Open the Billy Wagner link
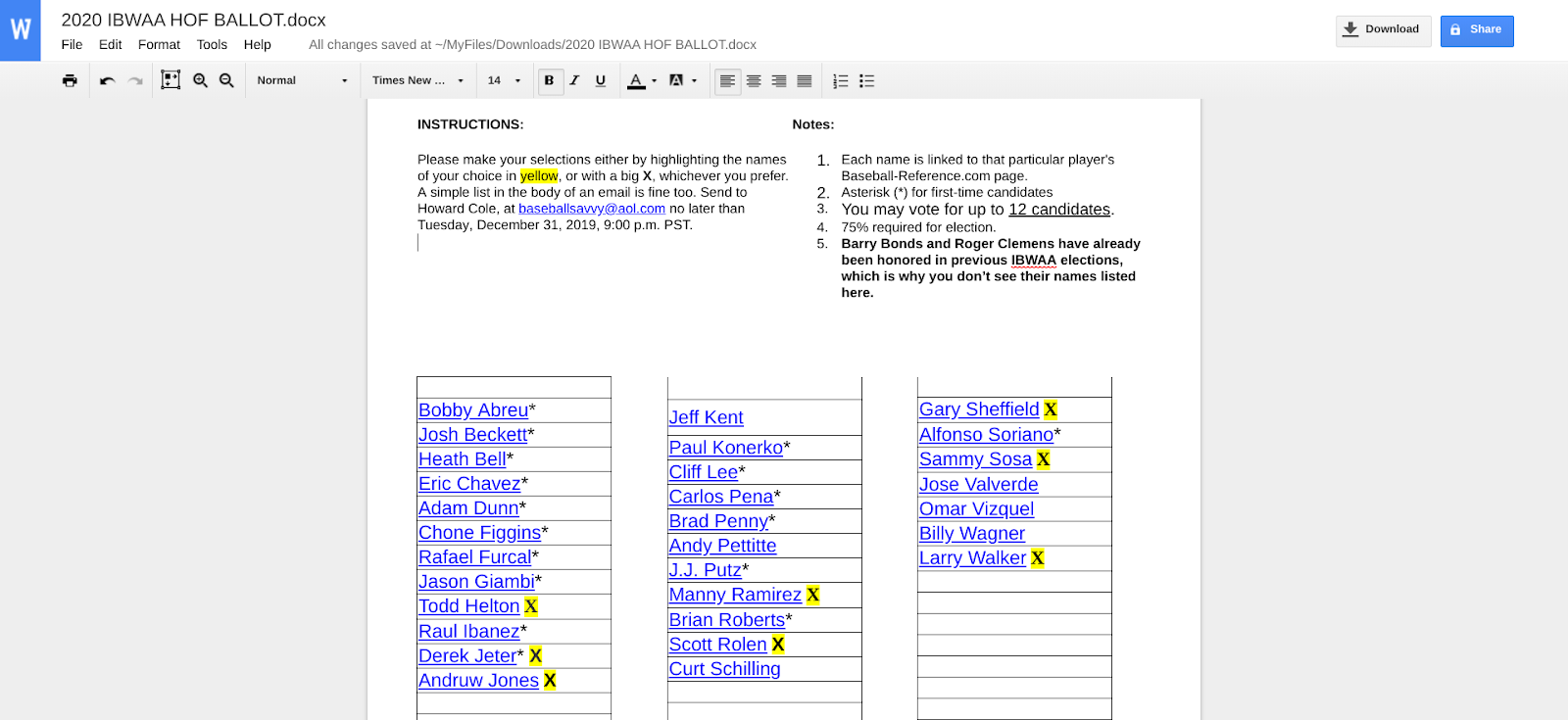Viewport: 1568px width, 720px height. pos(972,534)
